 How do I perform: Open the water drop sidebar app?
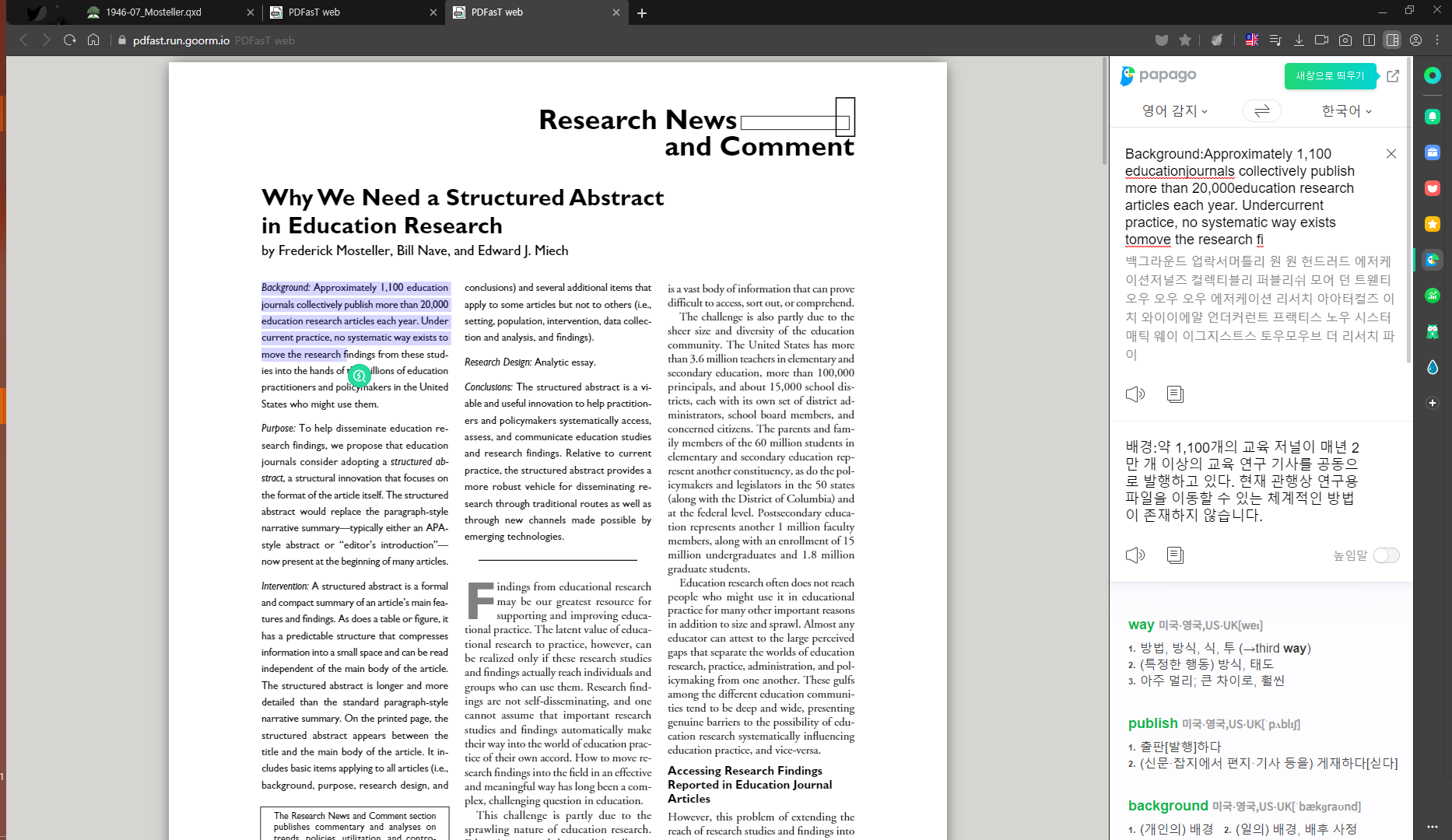click(x=1433, y=367)
